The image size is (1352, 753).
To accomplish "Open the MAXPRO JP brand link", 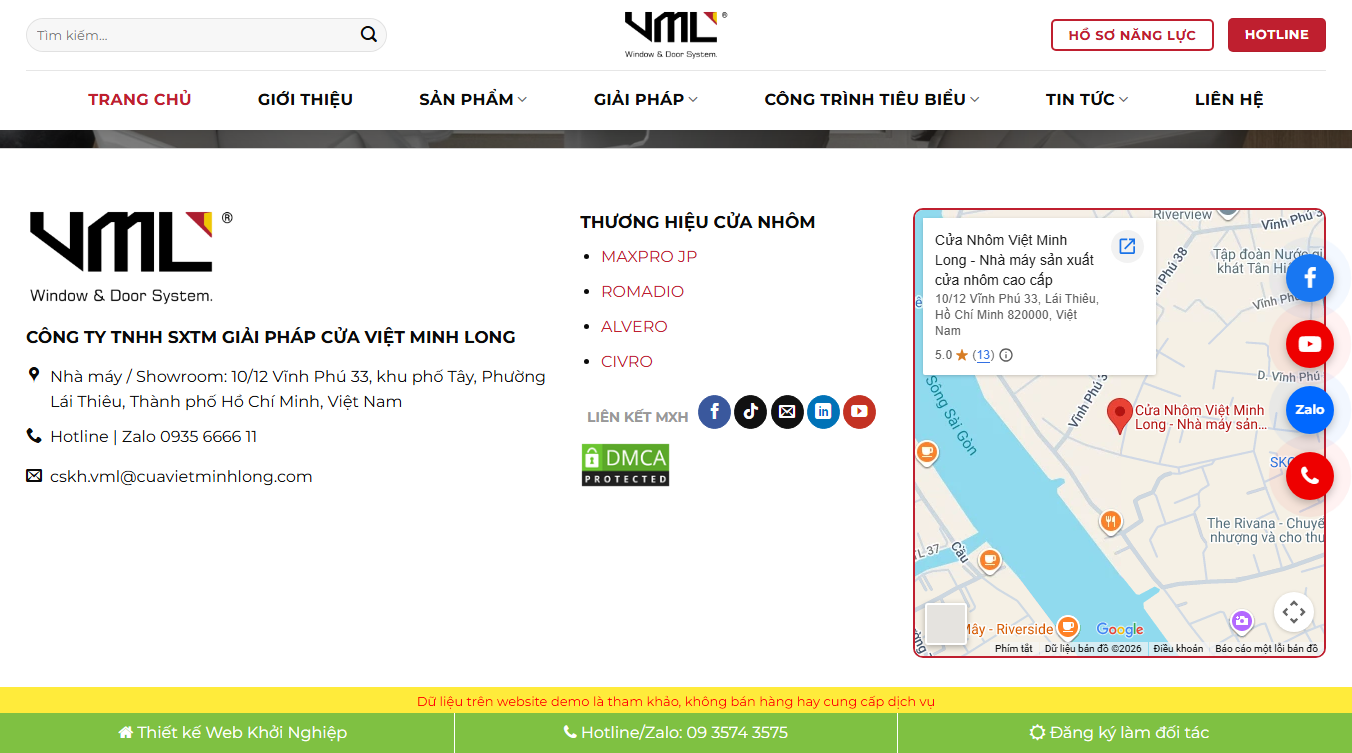I will (x=649, y=256).
